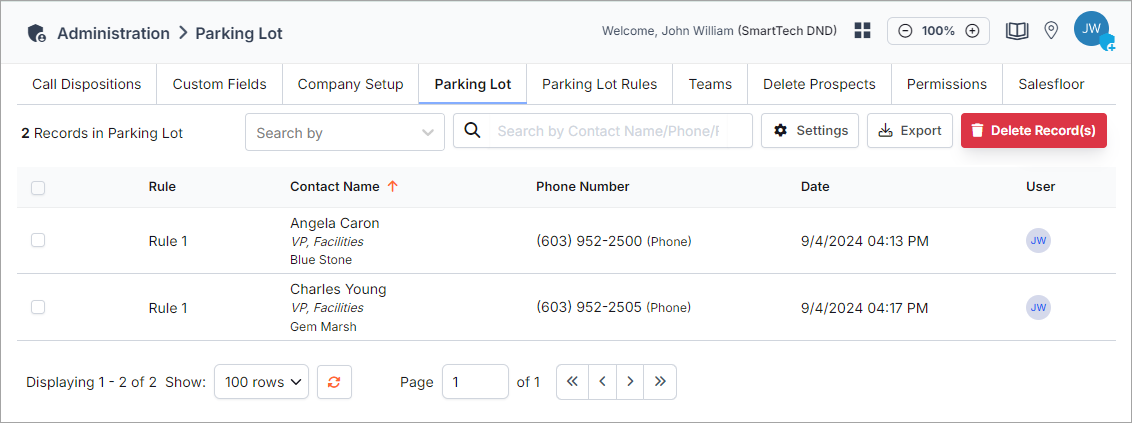Image resolution: width=1132 pixels, height=423 pixels.
Task: Open the Search by dropdown
Action: [344, 132]
